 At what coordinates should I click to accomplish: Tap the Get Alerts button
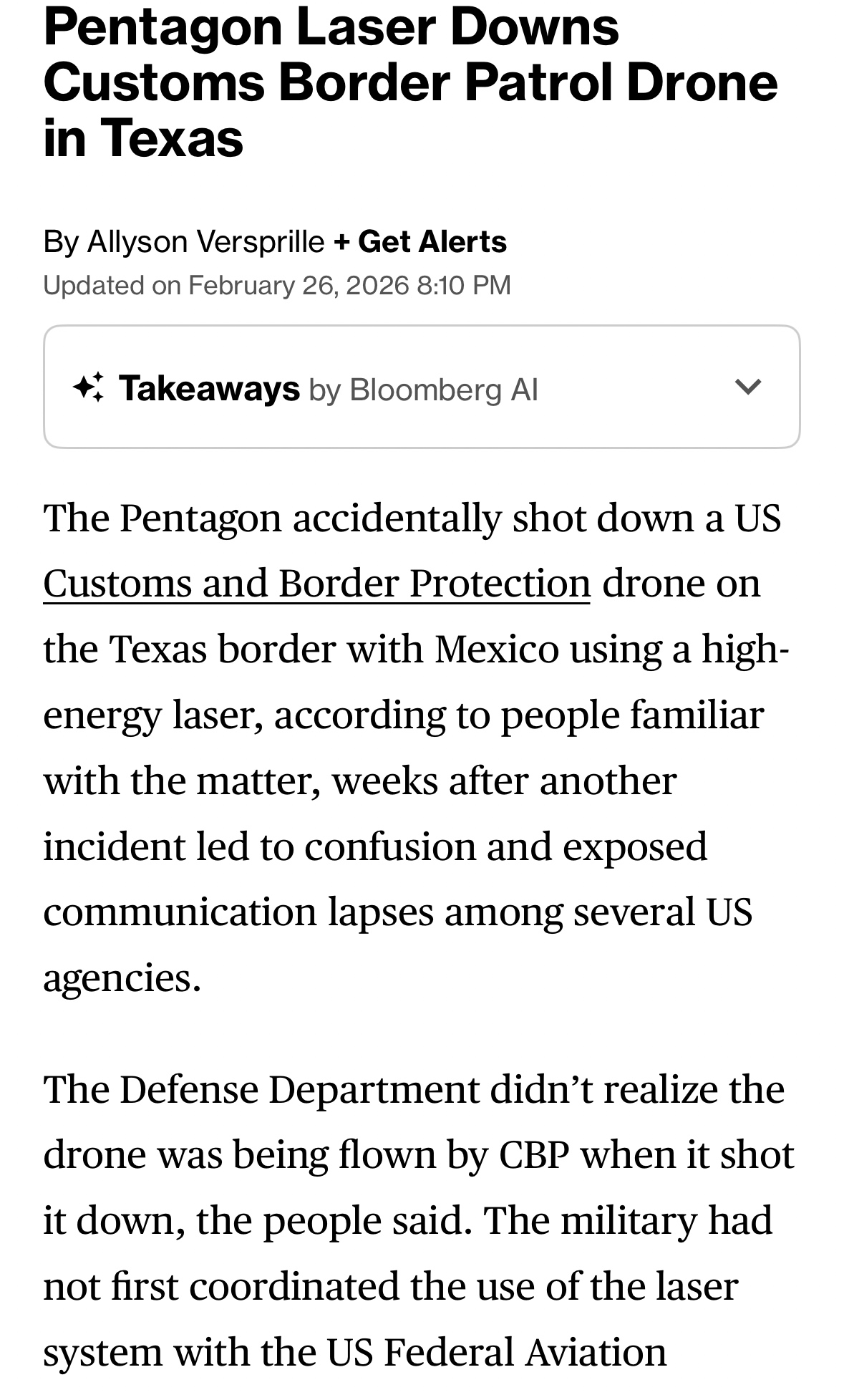tap(432, 241)
